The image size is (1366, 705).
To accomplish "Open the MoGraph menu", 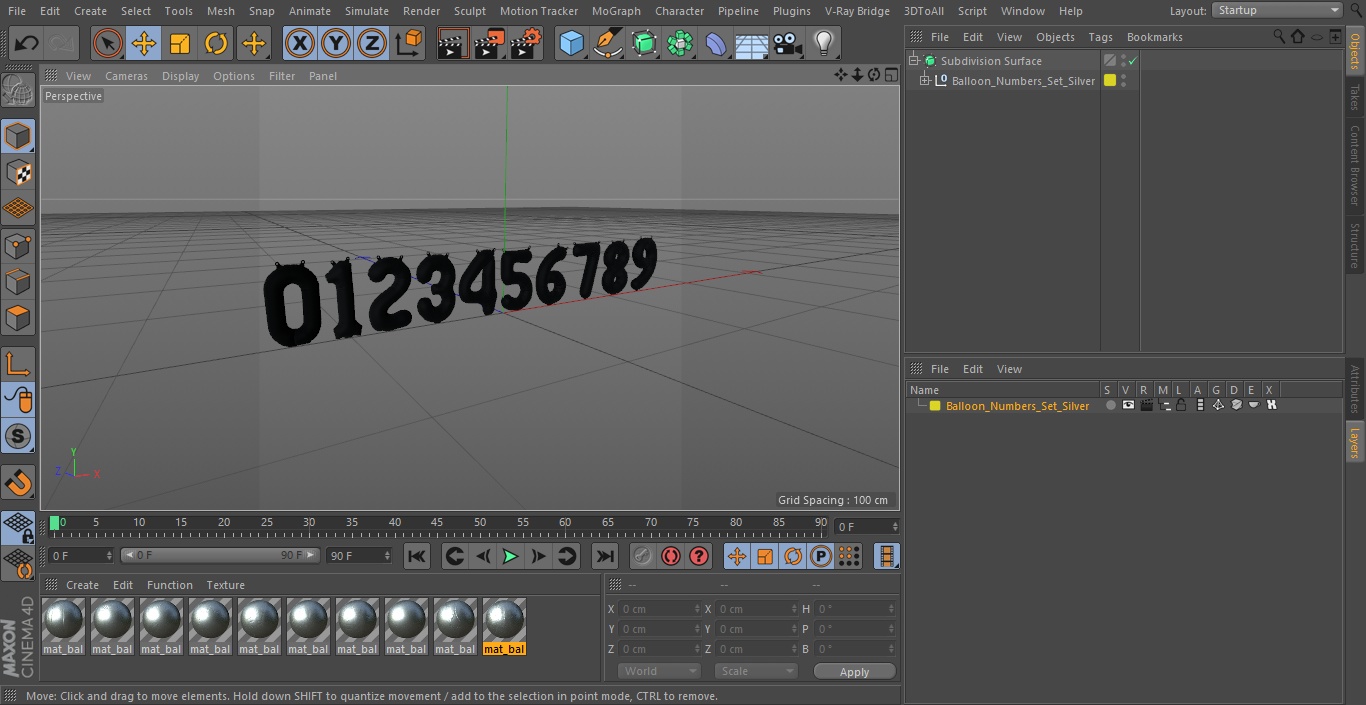I will [616, 11].
